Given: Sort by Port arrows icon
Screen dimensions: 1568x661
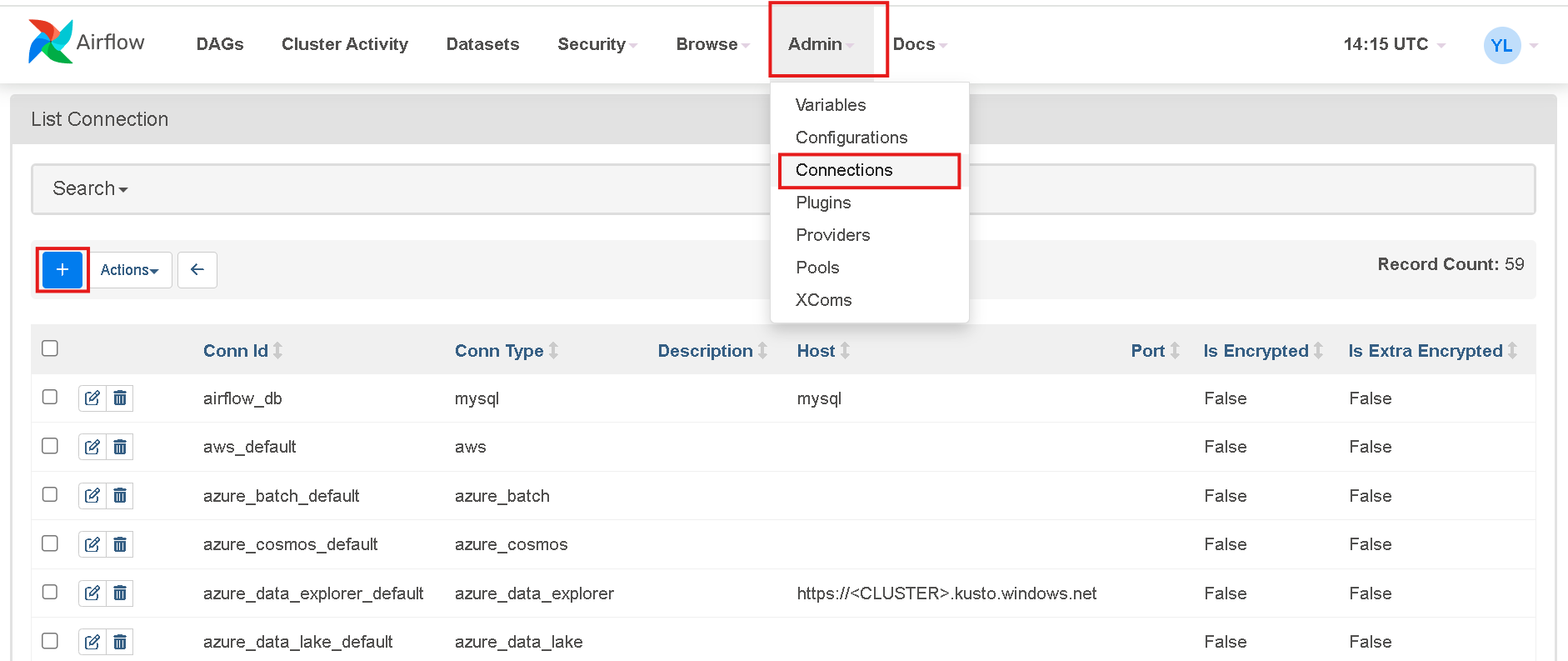Looking at the screenshot, I should (x=1175, y=351).
